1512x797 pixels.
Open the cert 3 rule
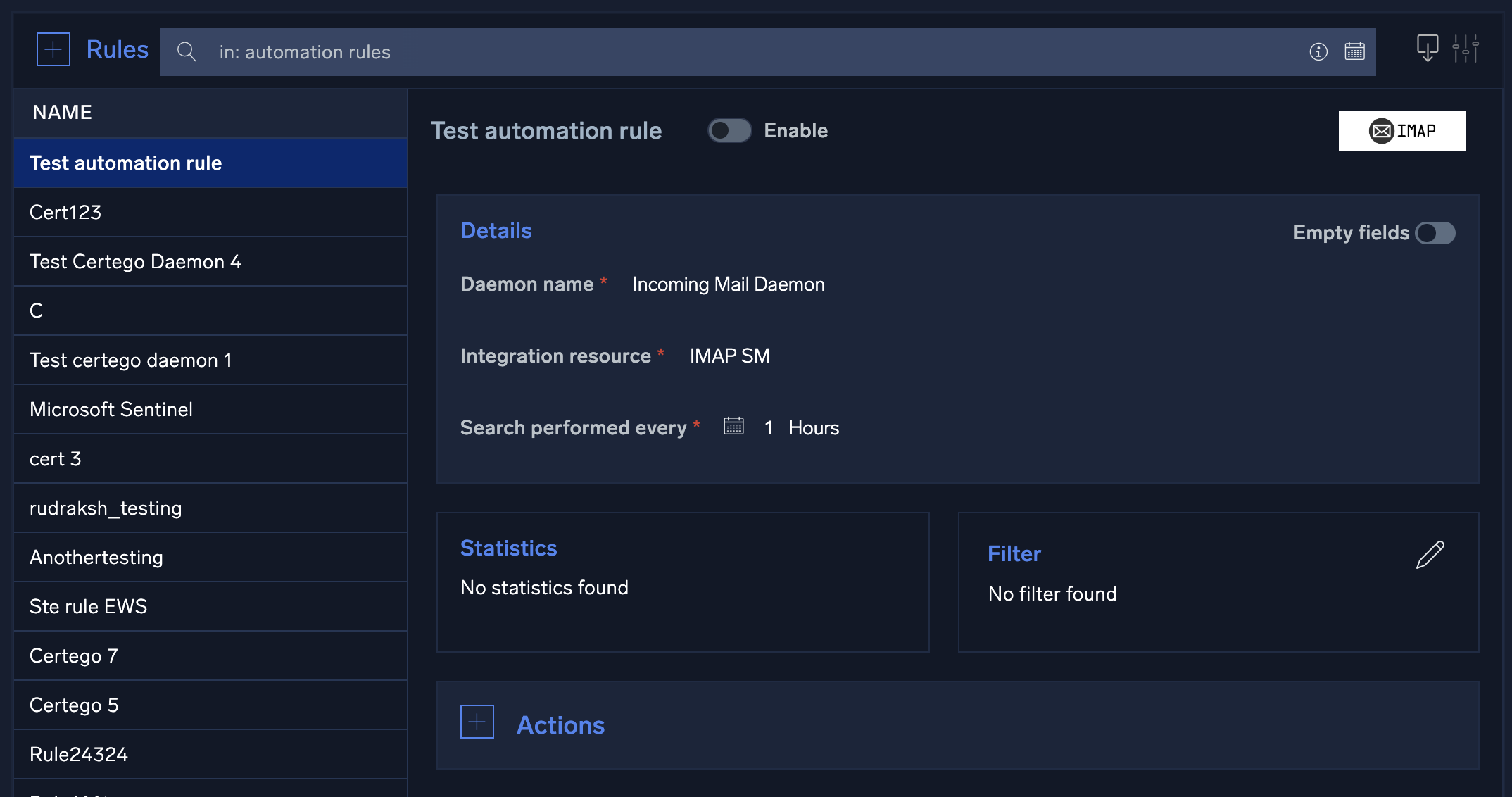(x=210, y=458)
